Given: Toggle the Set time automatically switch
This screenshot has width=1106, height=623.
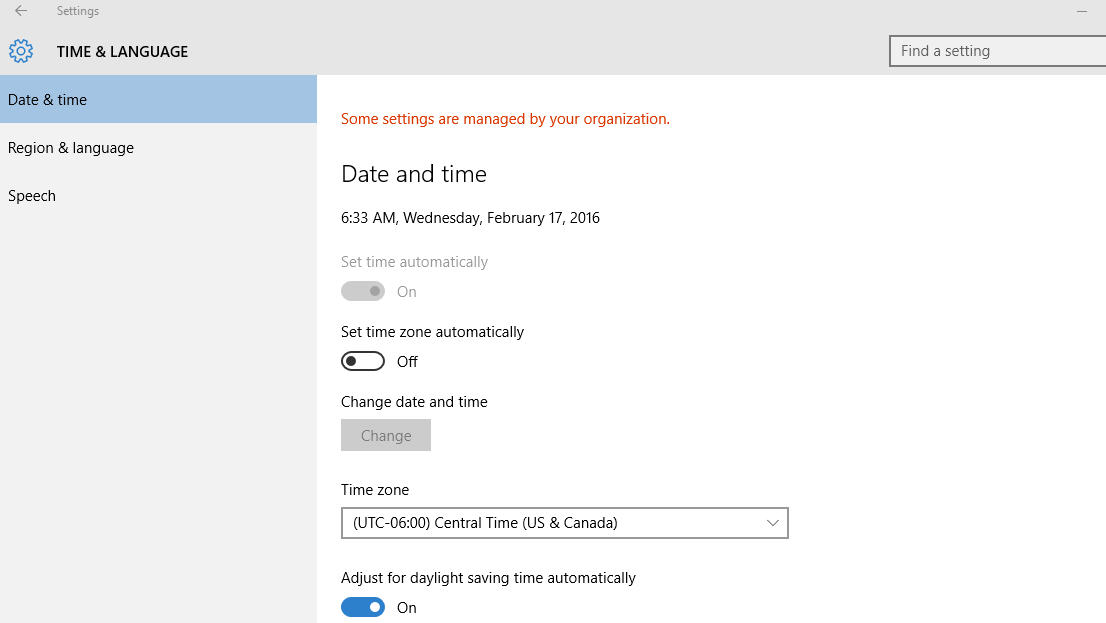Looking at the screenshot, I should click(x=363, y=291).
